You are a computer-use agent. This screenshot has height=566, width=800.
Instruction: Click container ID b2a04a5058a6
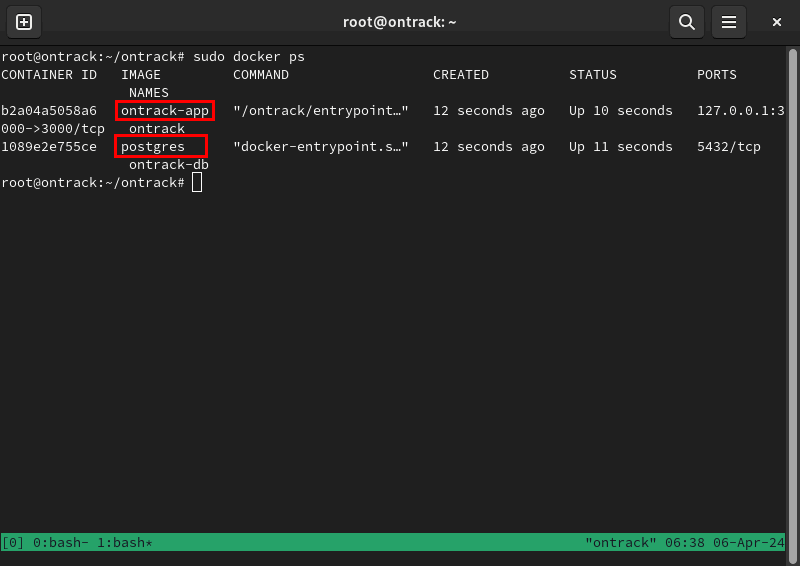[x=49, y=111]
